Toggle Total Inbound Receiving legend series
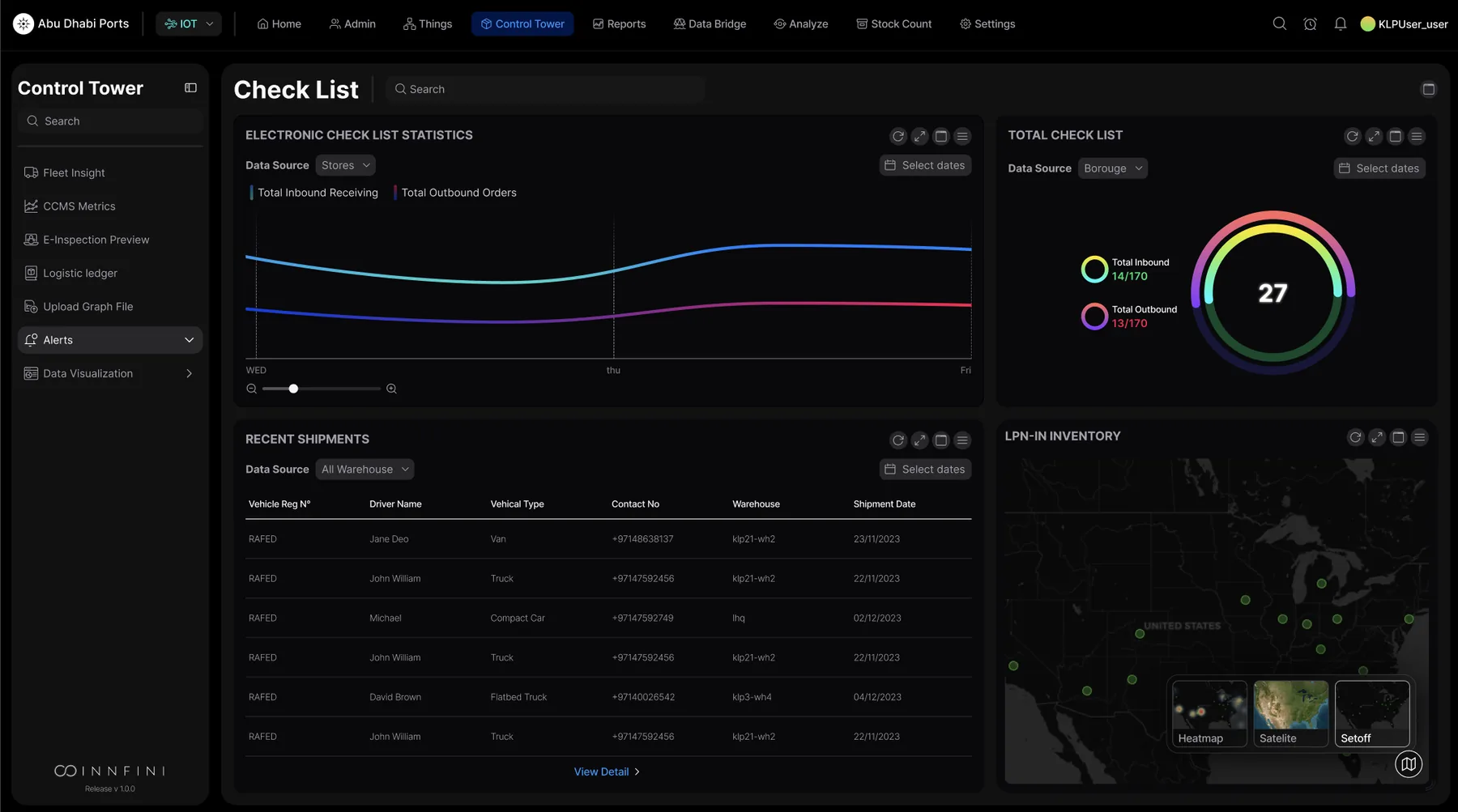This screenshot has width=1458, height=812. click(x=314, y=193)
